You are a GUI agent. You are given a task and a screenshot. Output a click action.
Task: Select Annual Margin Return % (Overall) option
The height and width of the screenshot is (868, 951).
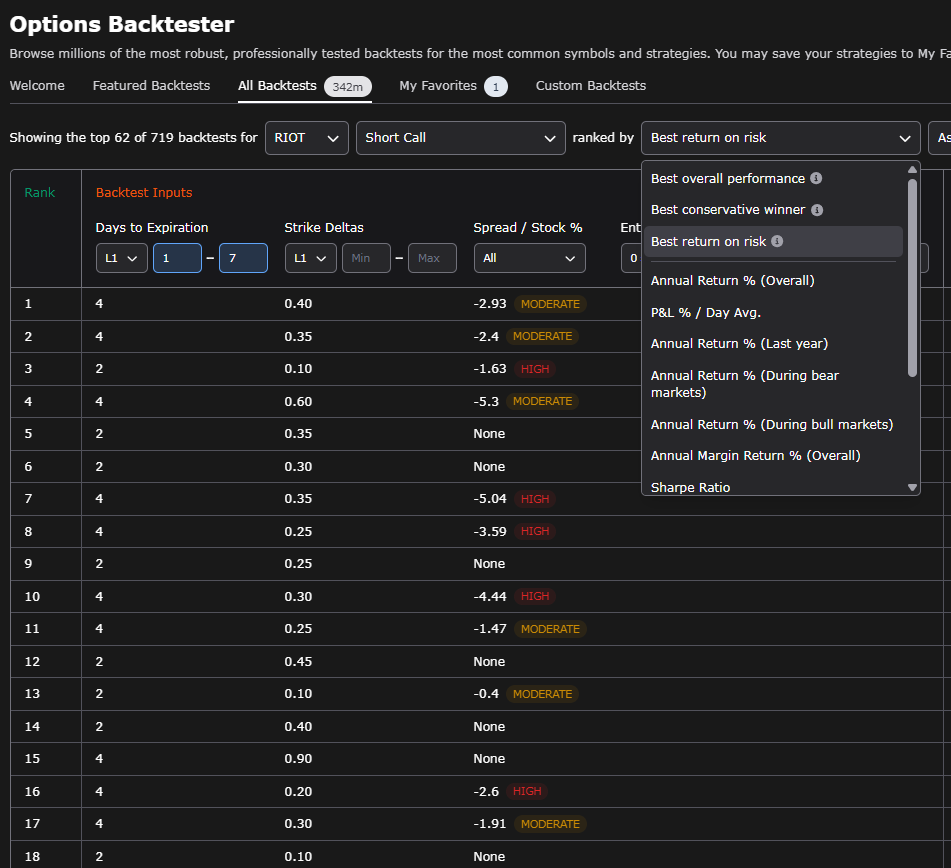point(773,456)
